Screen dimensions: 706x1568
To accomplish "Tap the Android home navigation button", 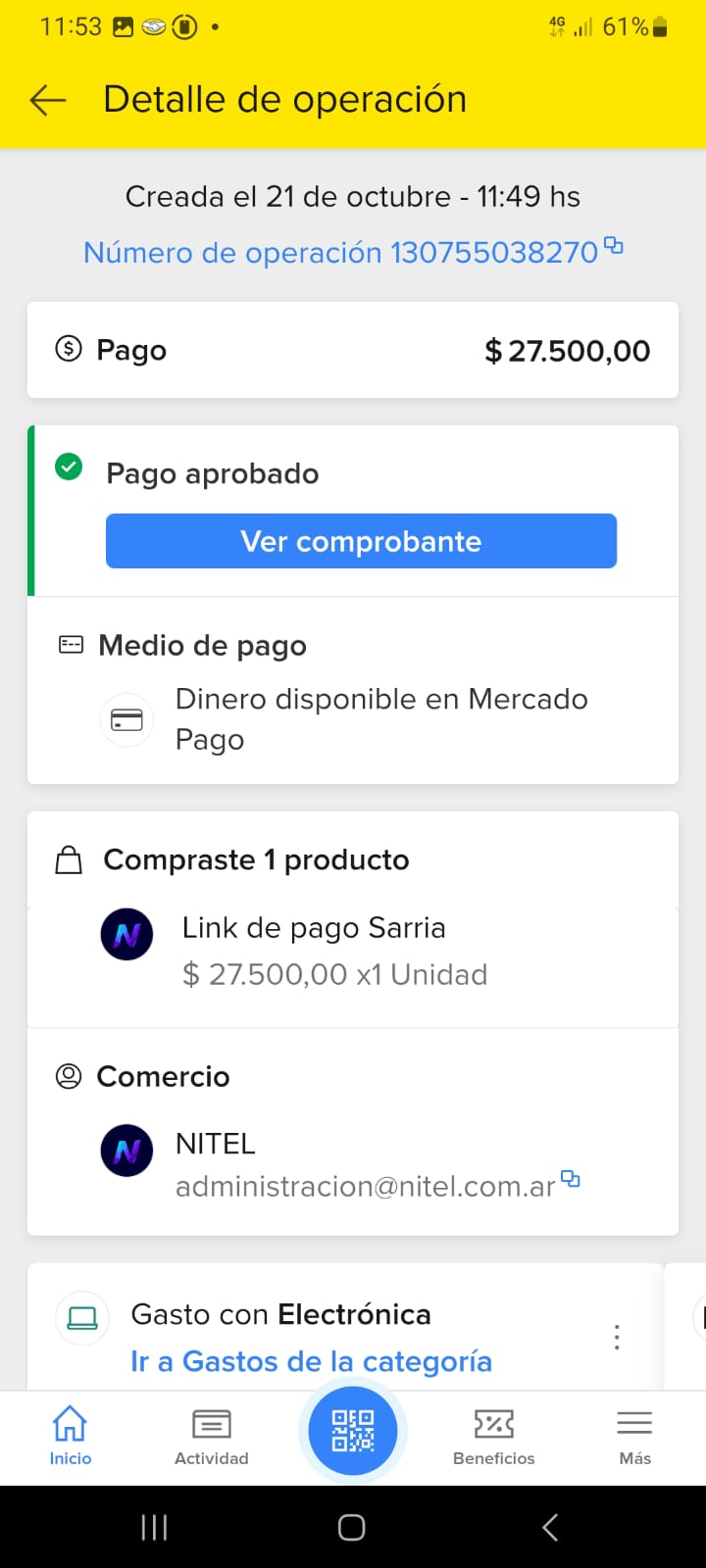I will click(x=352, y=1527).
